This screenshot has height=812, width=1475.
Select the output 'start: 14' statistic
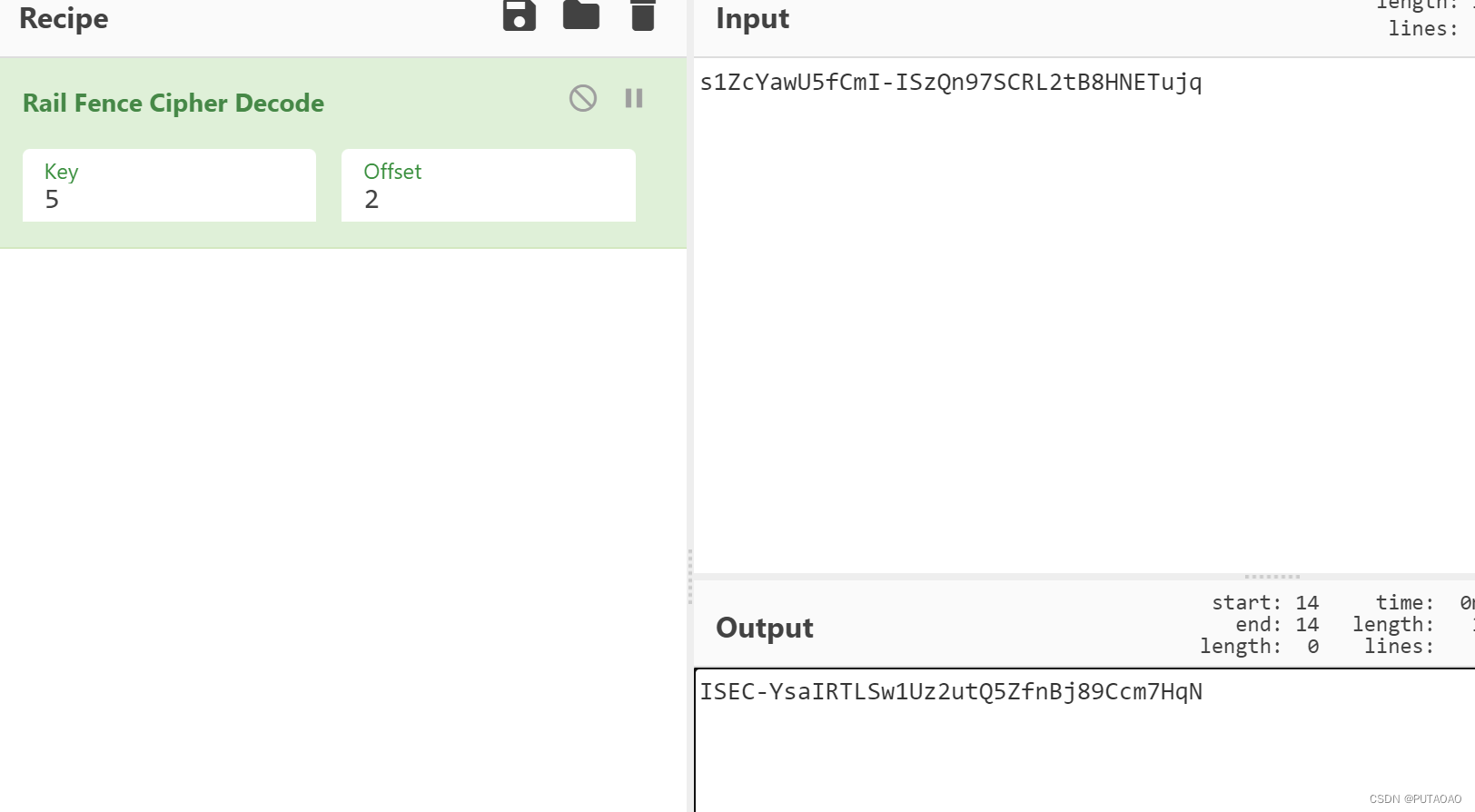coord(1265,602)
